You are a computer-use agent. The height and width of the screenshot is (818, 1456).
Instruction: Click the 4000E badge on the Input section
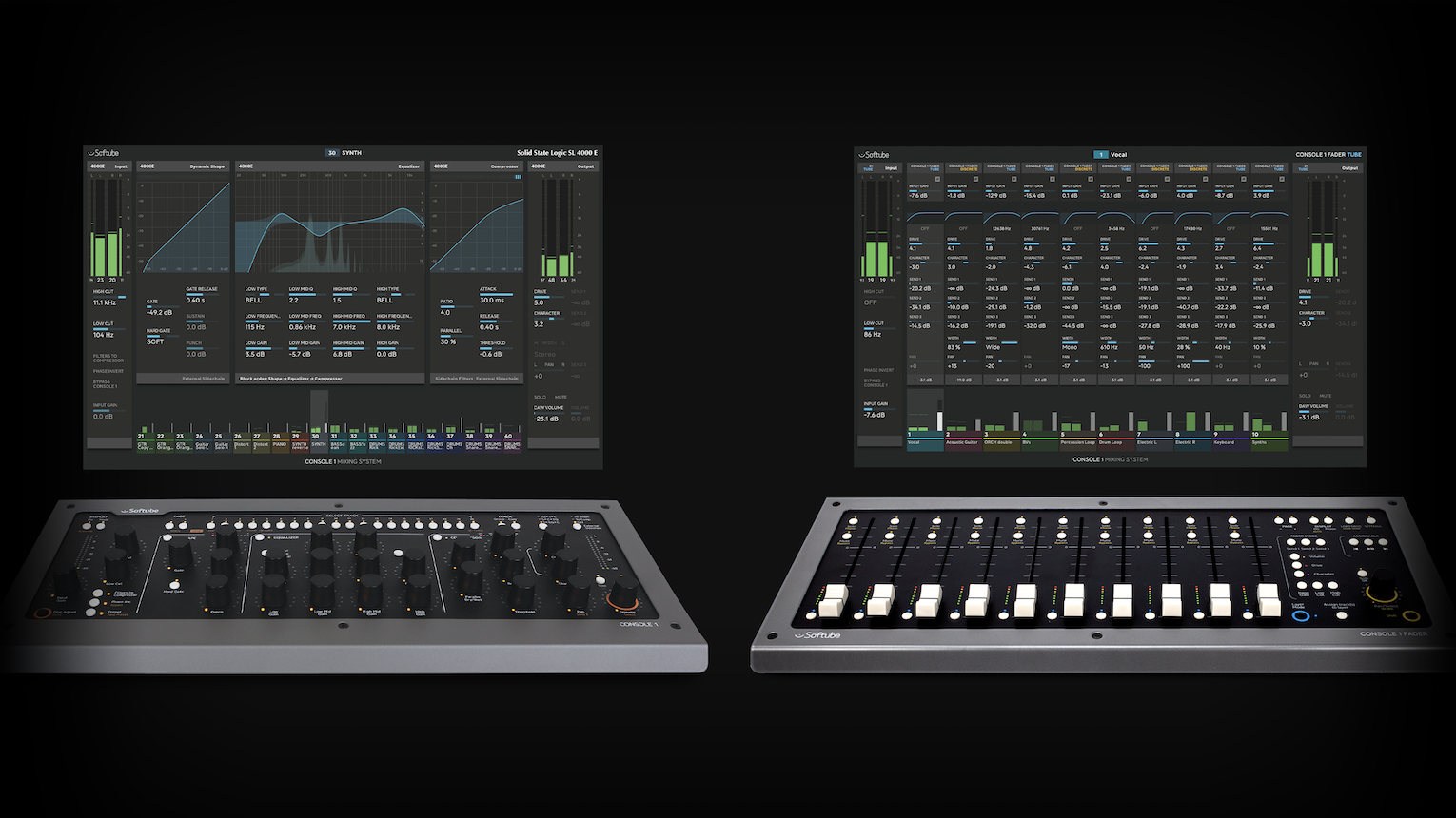(x=97, y=166)
